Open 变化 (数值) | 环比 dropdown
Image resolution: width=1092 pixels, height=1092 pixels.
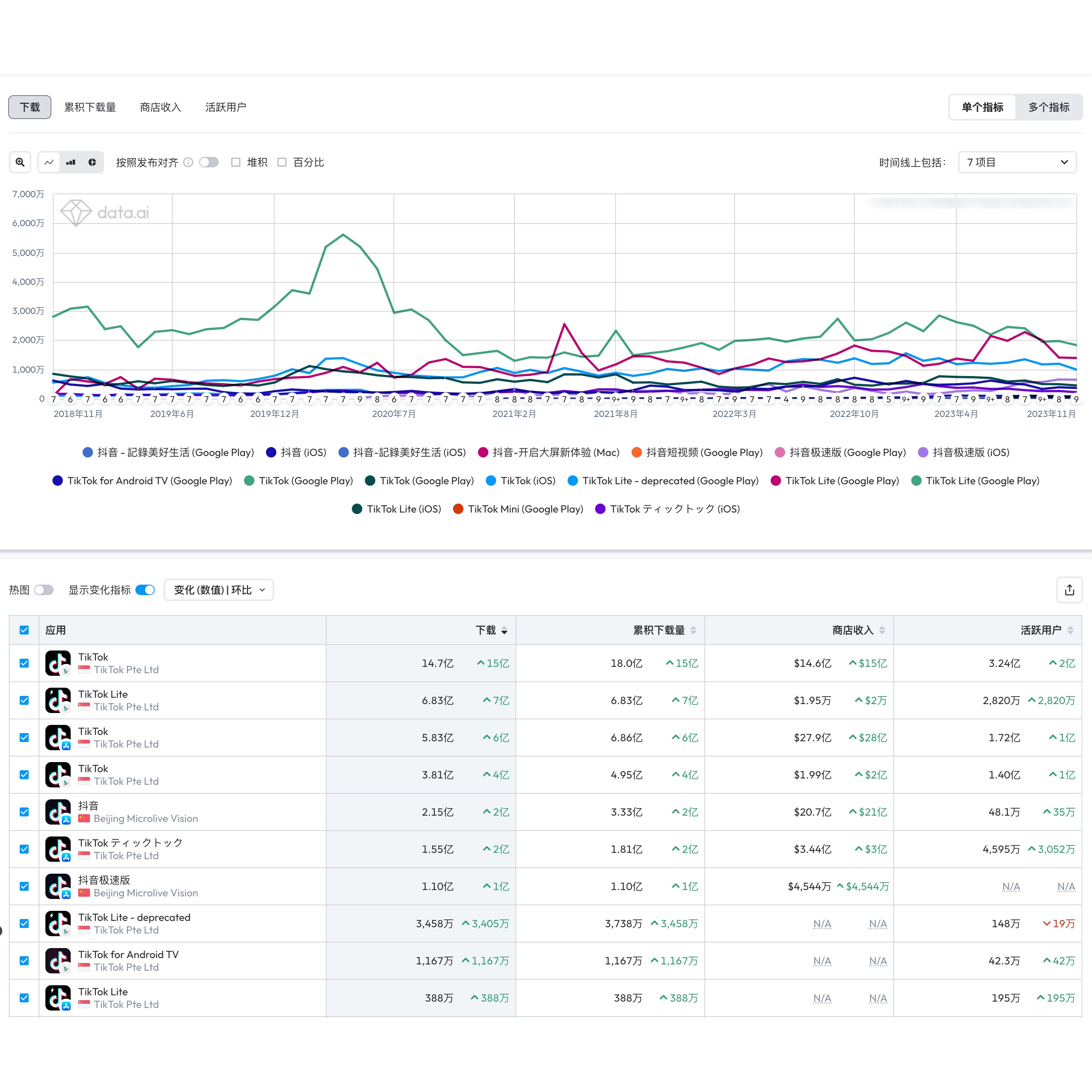219,590
